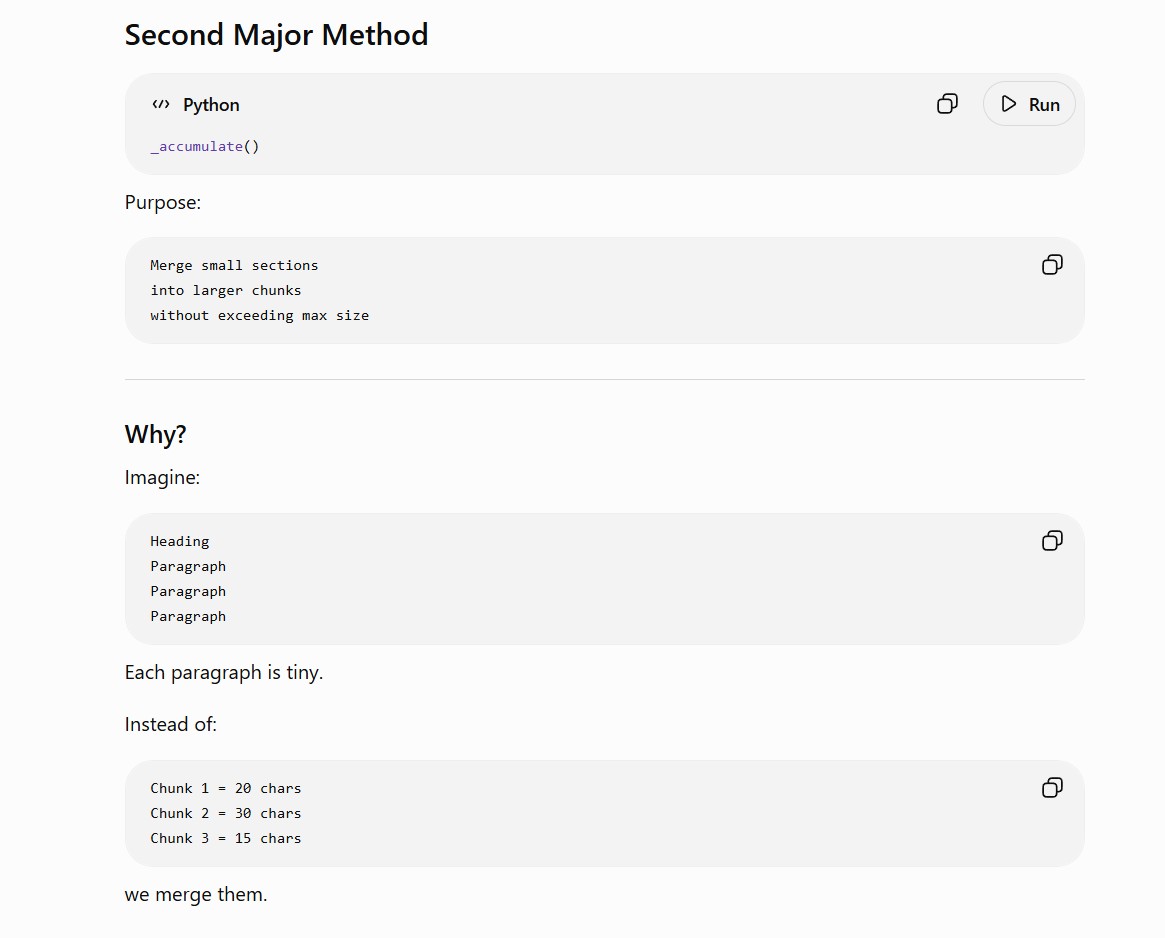Click the 'Chunk 2 = 30 chars' line

pos(226,813)
